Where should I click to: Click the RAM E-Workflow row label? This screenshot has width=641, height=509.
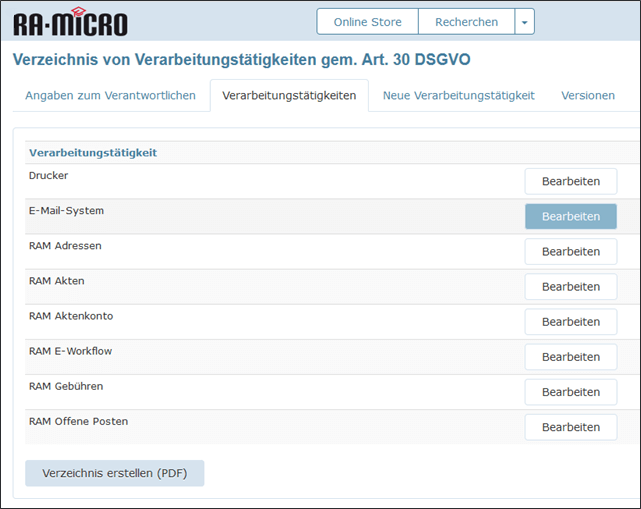[x=70, y=351]
